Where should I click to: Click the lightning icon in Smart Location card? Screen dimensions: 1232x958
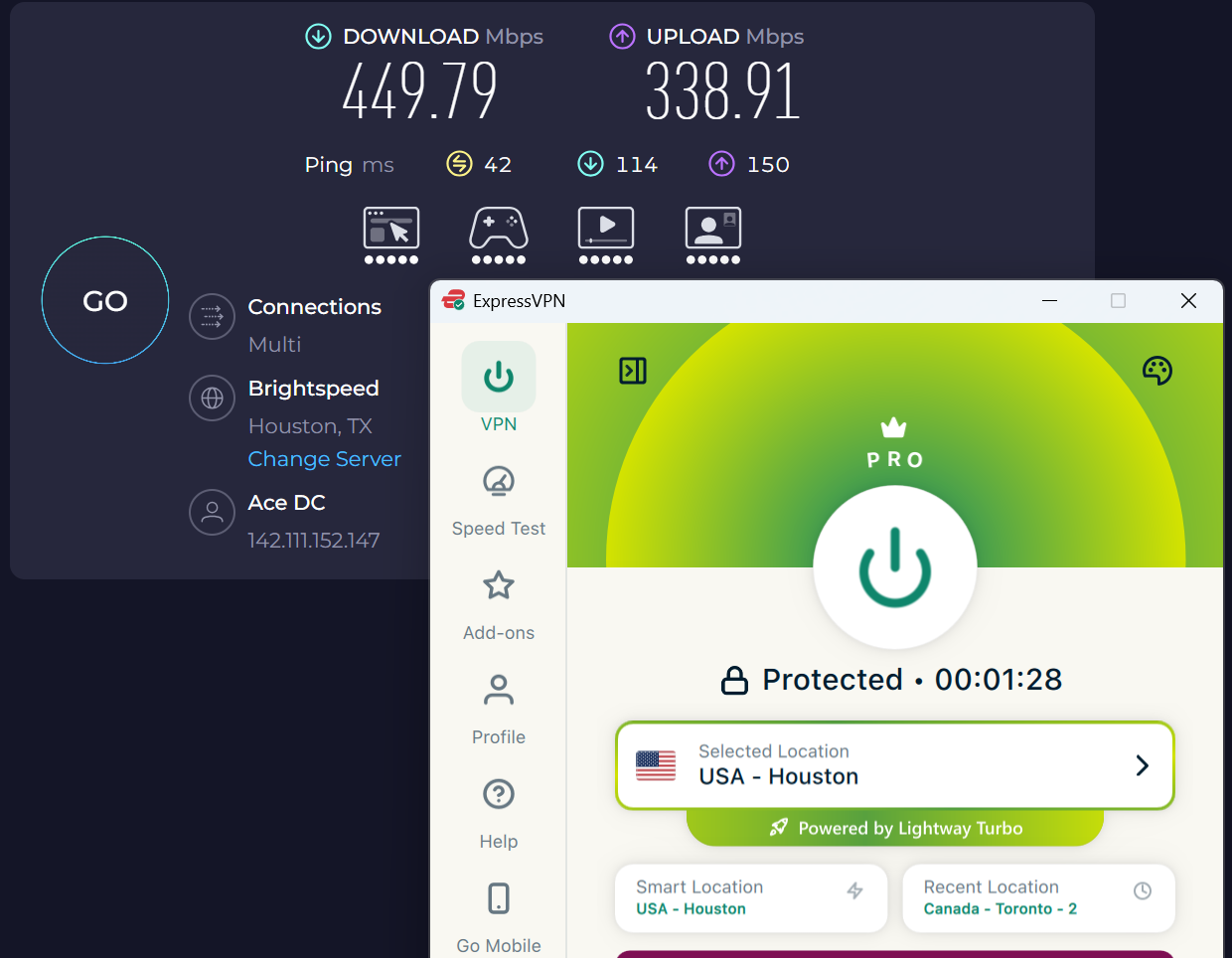854,890
